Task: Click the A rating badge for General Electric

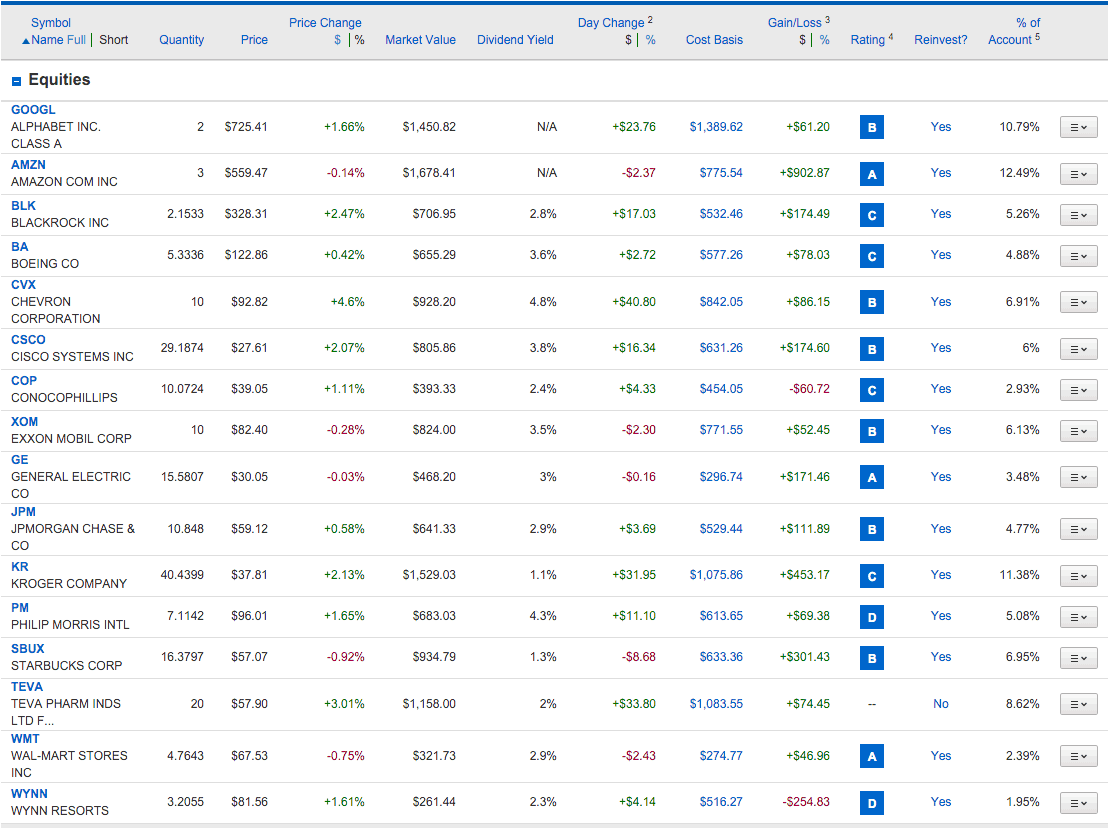Action: pyautogui.click(x=872, y=478)
